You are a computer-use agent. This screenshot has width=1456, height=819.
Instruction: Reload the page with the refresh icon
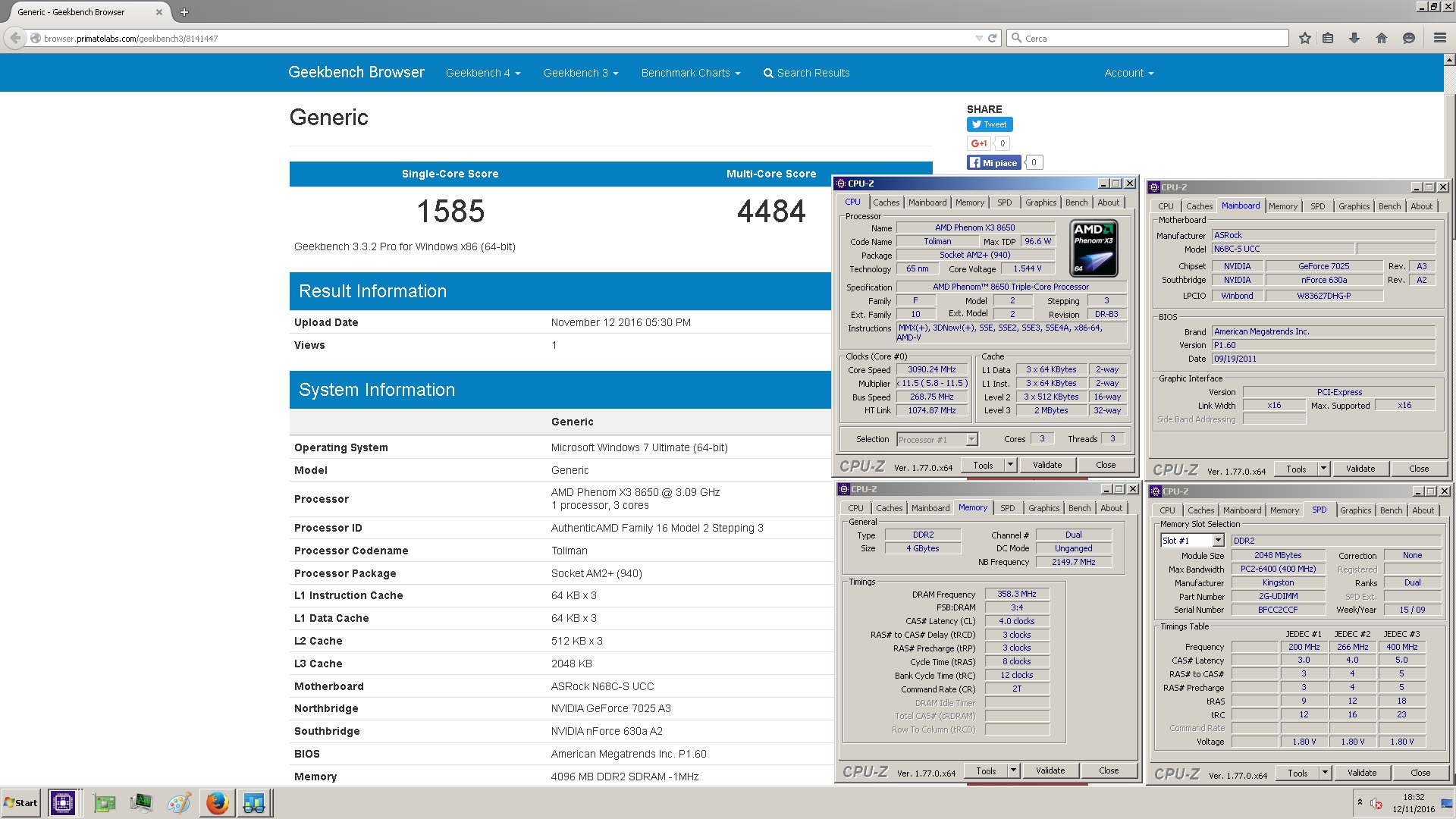pyautogui.click(x=992, y=38)
